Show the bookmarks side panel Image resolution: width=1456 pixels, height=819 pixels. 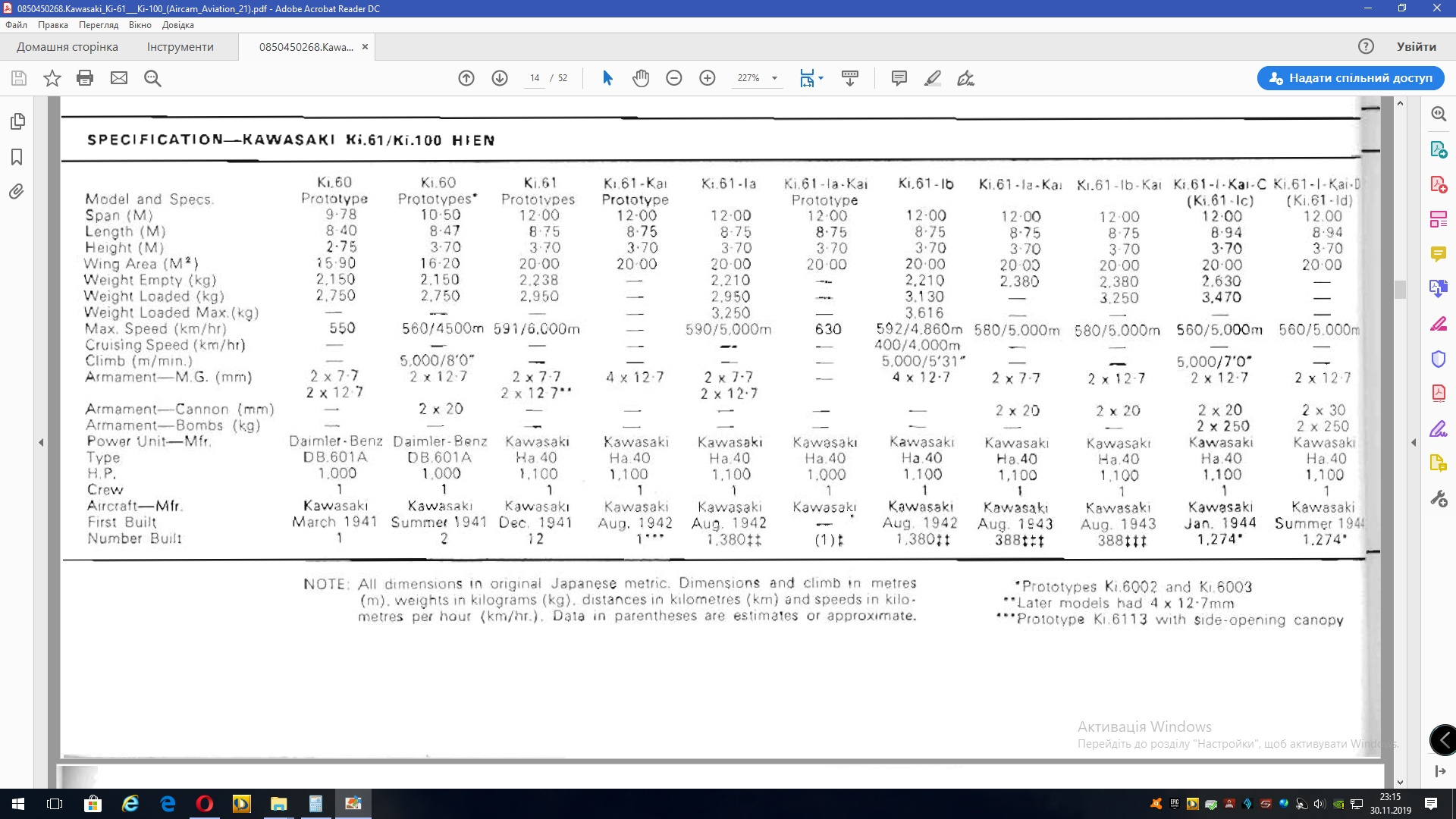pyautogui.click(x=17, y=157)
